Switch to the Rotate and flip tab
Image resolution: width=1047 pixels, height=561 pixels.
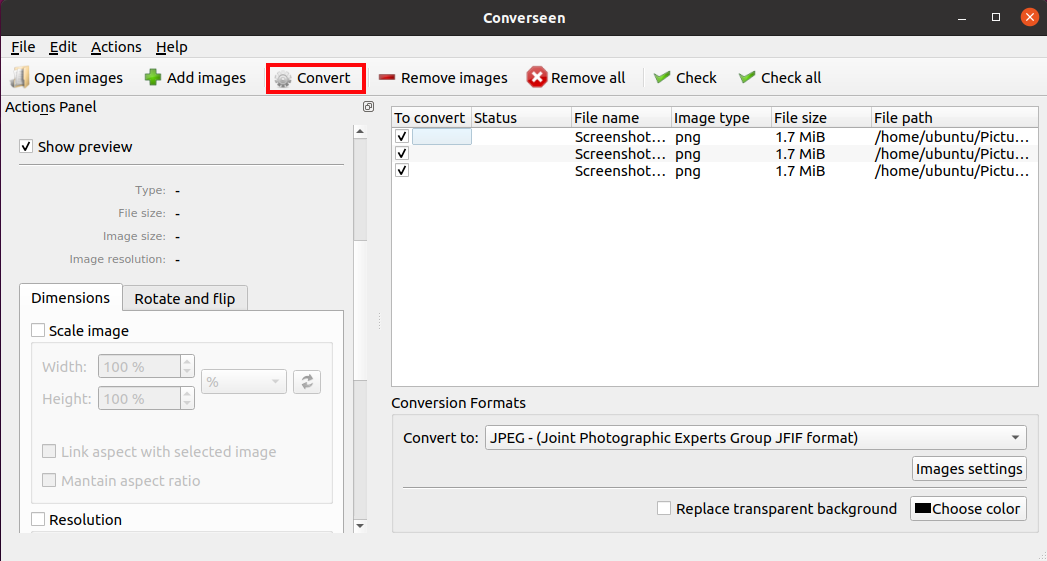click(185, 299)
